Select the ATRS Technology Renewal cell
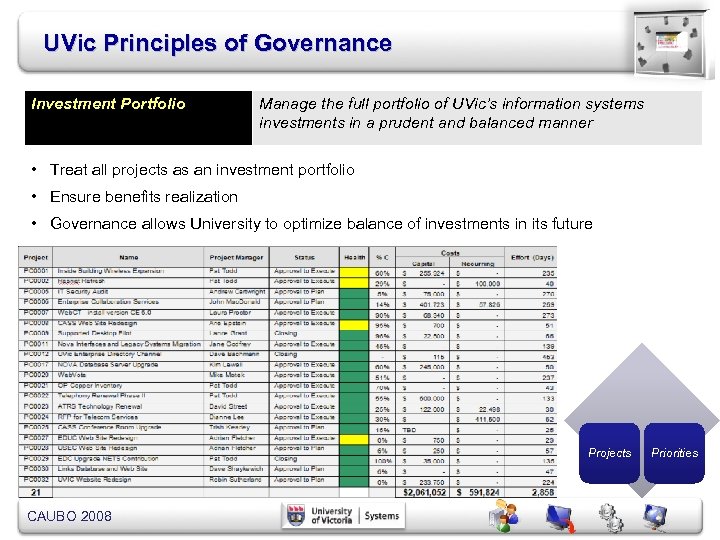The image size is (720, 540). coord(100,406)
